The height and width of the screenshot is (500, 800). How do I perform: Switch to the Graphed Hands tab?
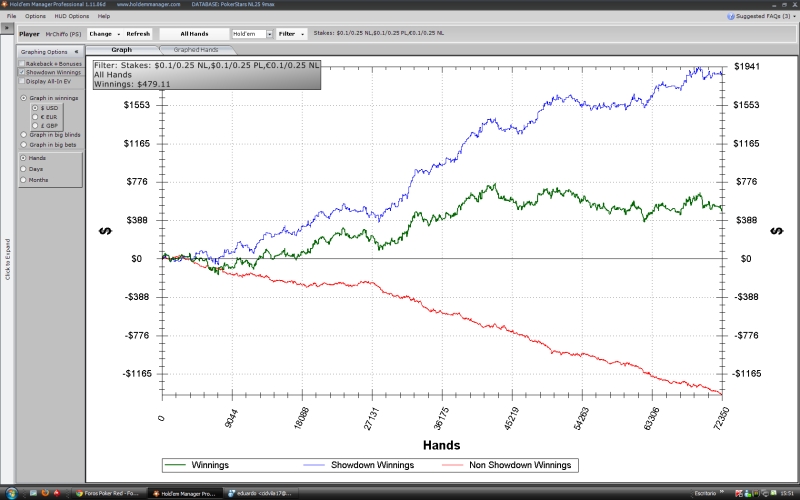click(196, 50)
